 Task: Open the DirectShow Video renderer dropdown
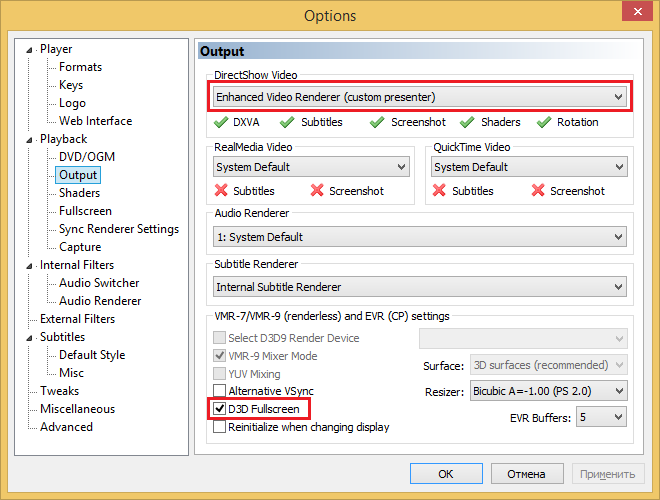point(420,97)
